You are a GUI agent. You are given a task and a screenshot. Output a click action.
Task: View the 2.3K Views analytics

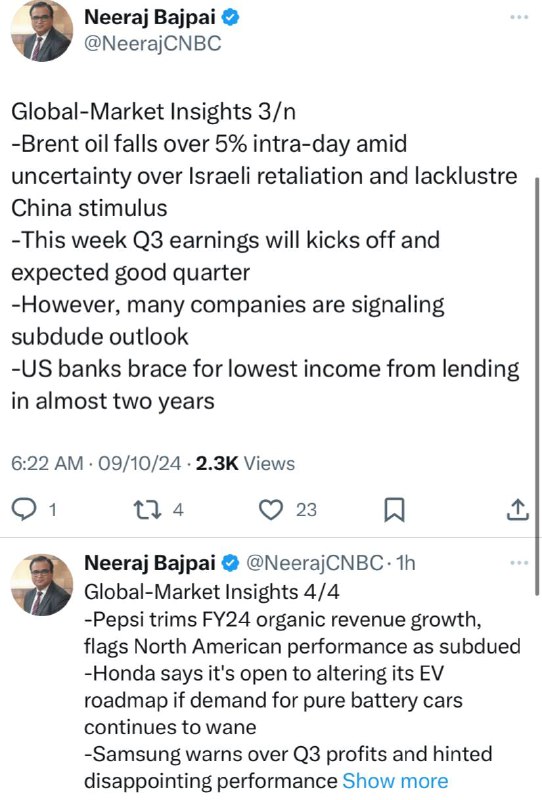(245, 463)
